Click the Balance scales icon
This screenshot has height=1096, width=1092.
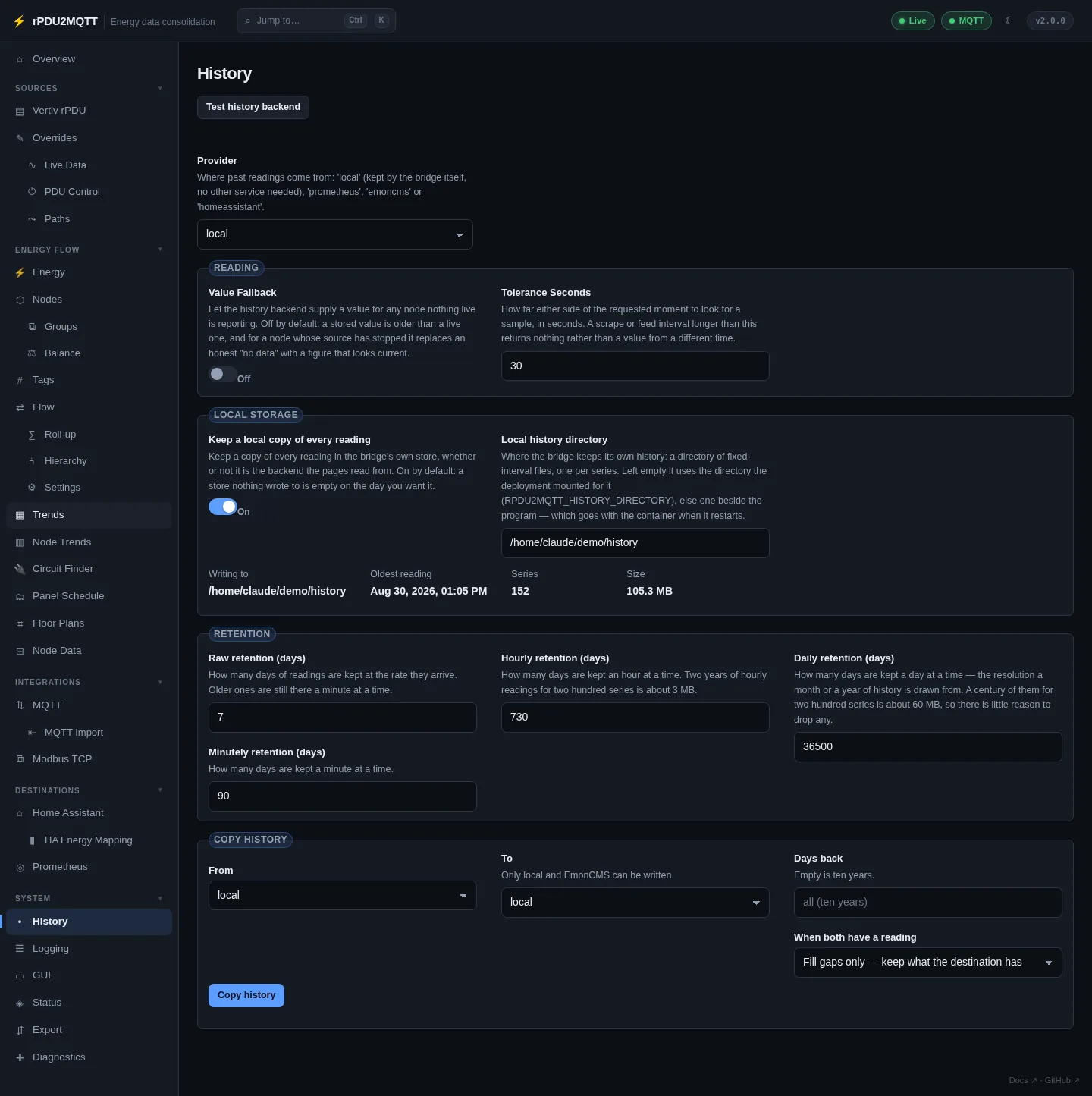(32, 353)
